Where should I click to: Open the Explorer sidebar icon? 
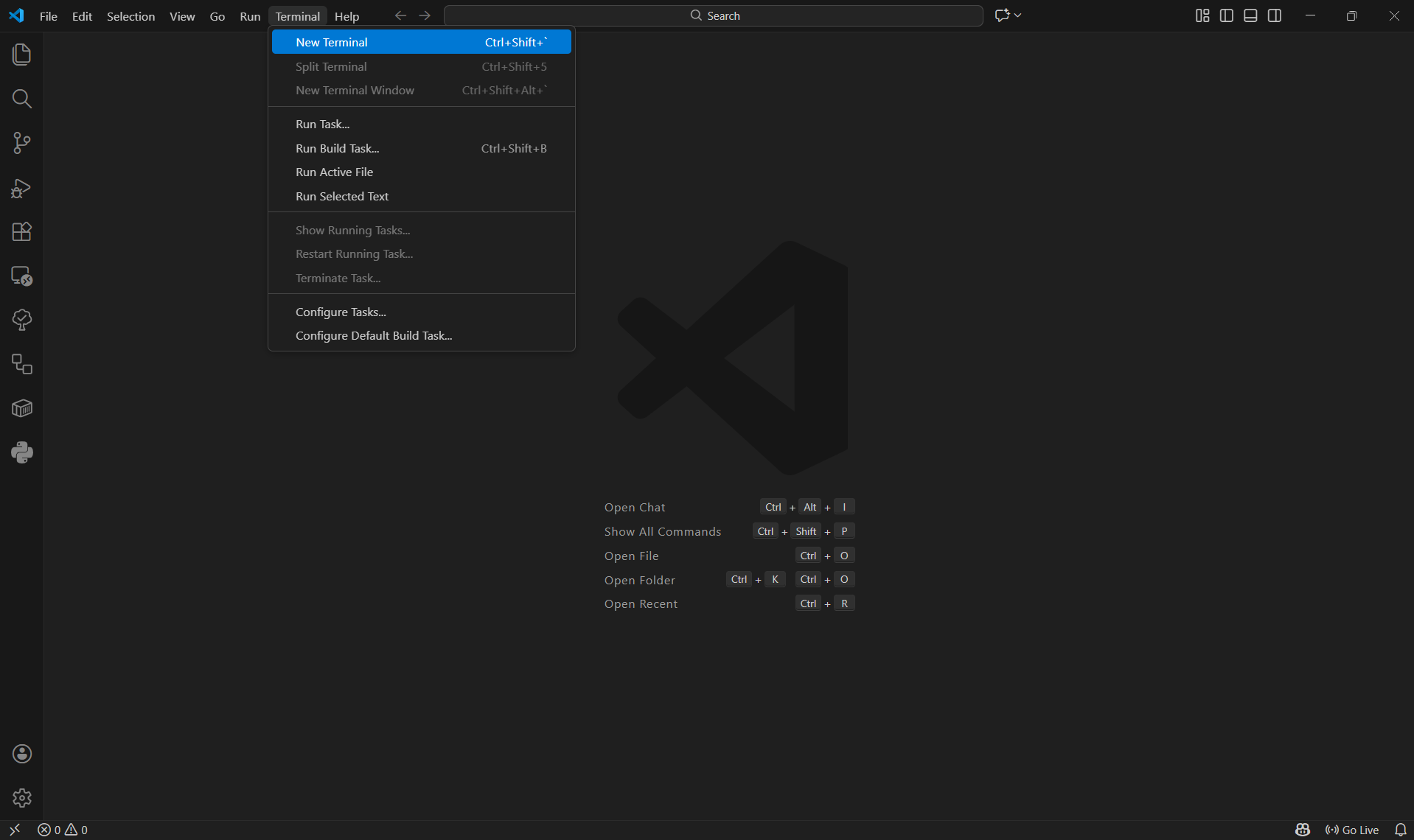click(21, 54)
